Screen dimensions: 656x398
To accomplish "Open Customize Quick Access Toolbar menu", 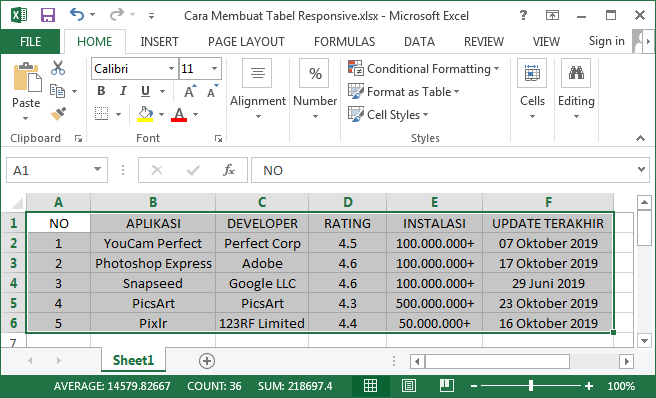I will [x=151, y=16].
